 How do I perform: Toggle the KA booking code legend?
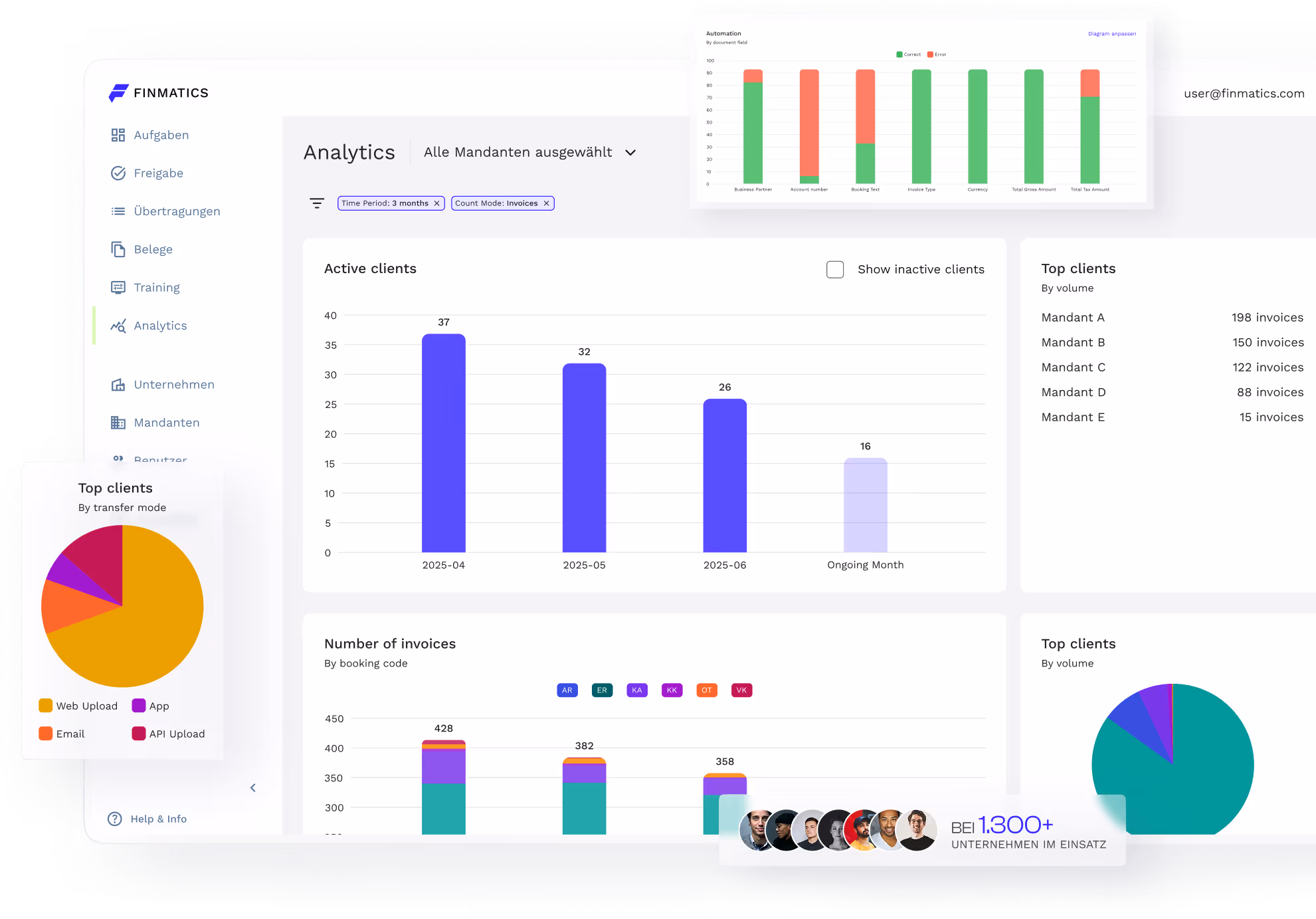[x=637, y=690]
